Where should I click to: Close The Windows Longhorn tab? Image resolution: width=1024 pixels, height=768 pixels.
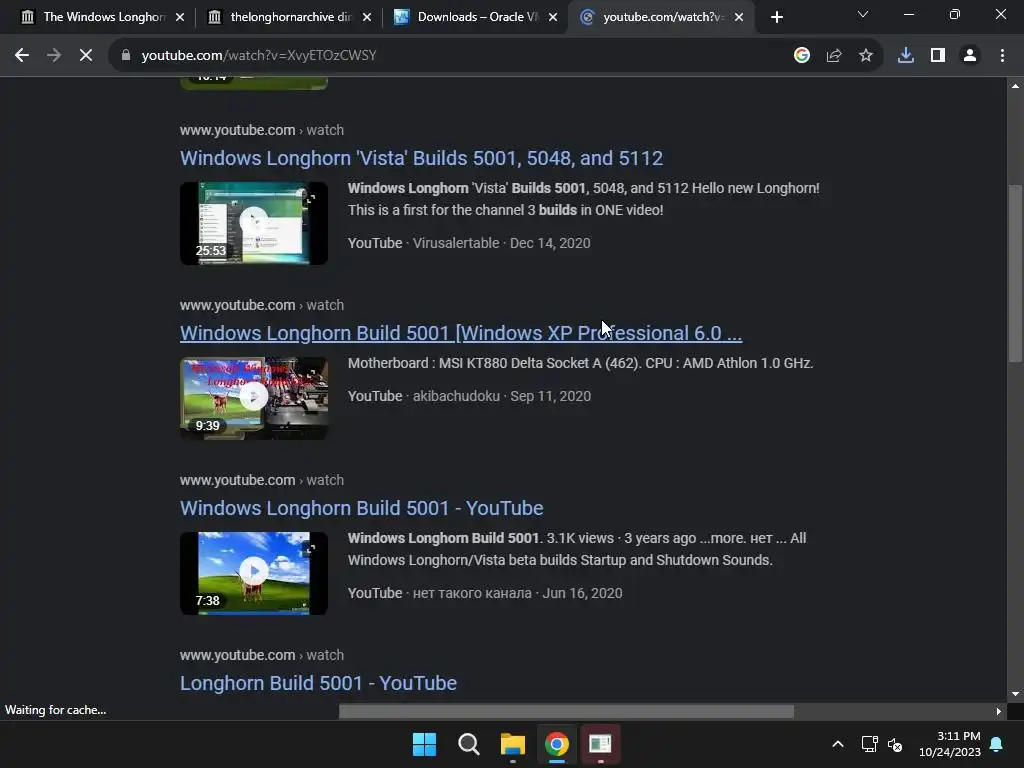tap(180, 17)
